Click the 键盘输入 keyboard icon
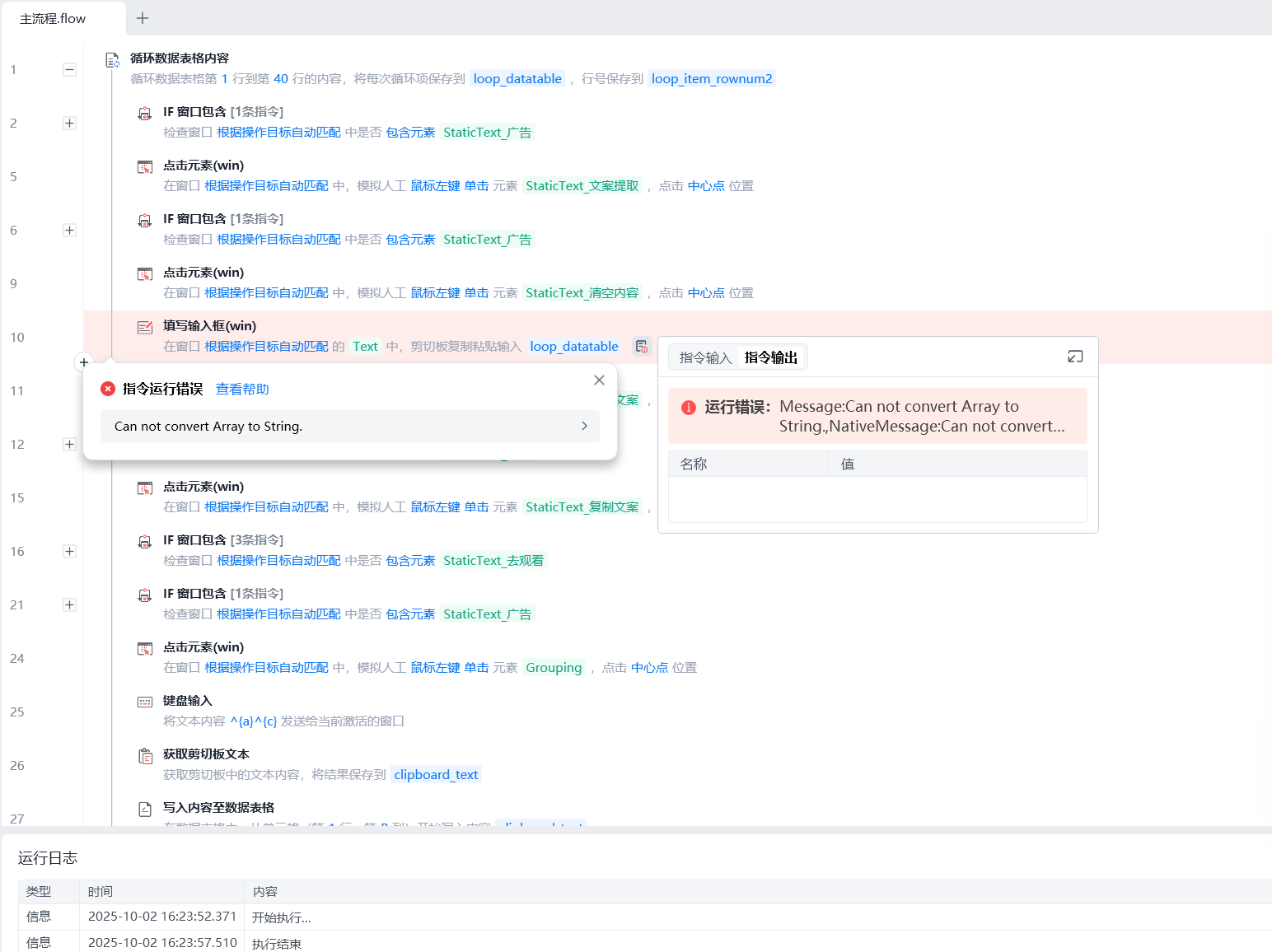The height and width of the screenshot is (952, 1272). (x=145, y=702)
